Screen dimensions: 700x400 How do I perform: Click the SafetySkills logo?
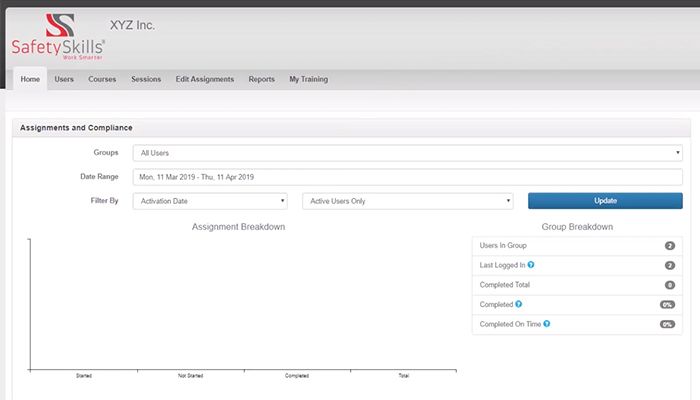[58, 36]
